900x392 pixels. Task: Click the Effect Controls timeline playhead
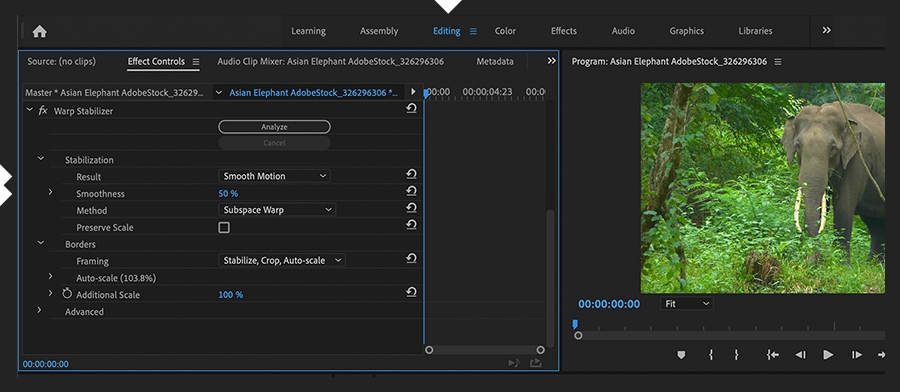(426, 94)
